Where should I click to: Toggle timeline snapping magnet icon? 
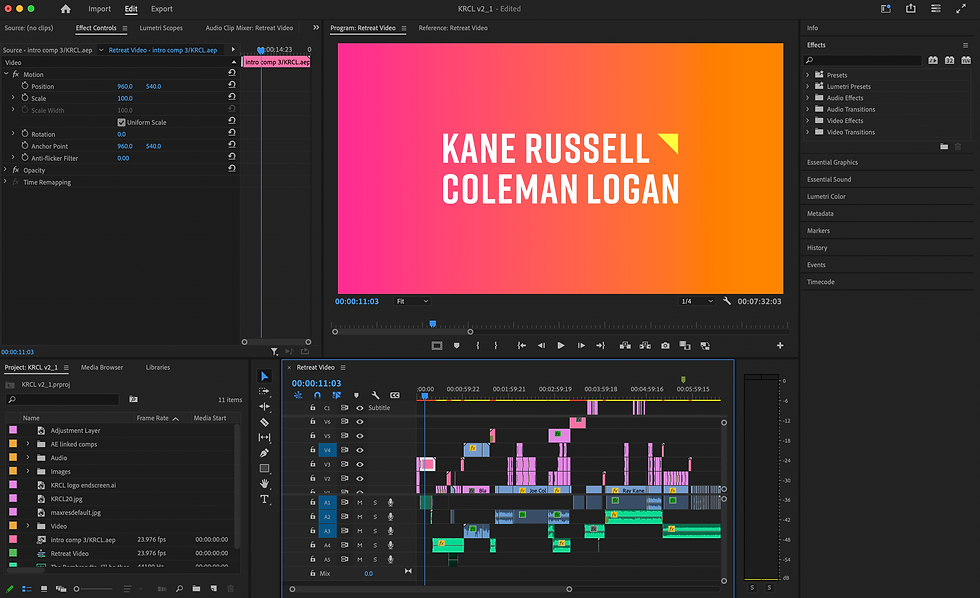pos(317,395)
